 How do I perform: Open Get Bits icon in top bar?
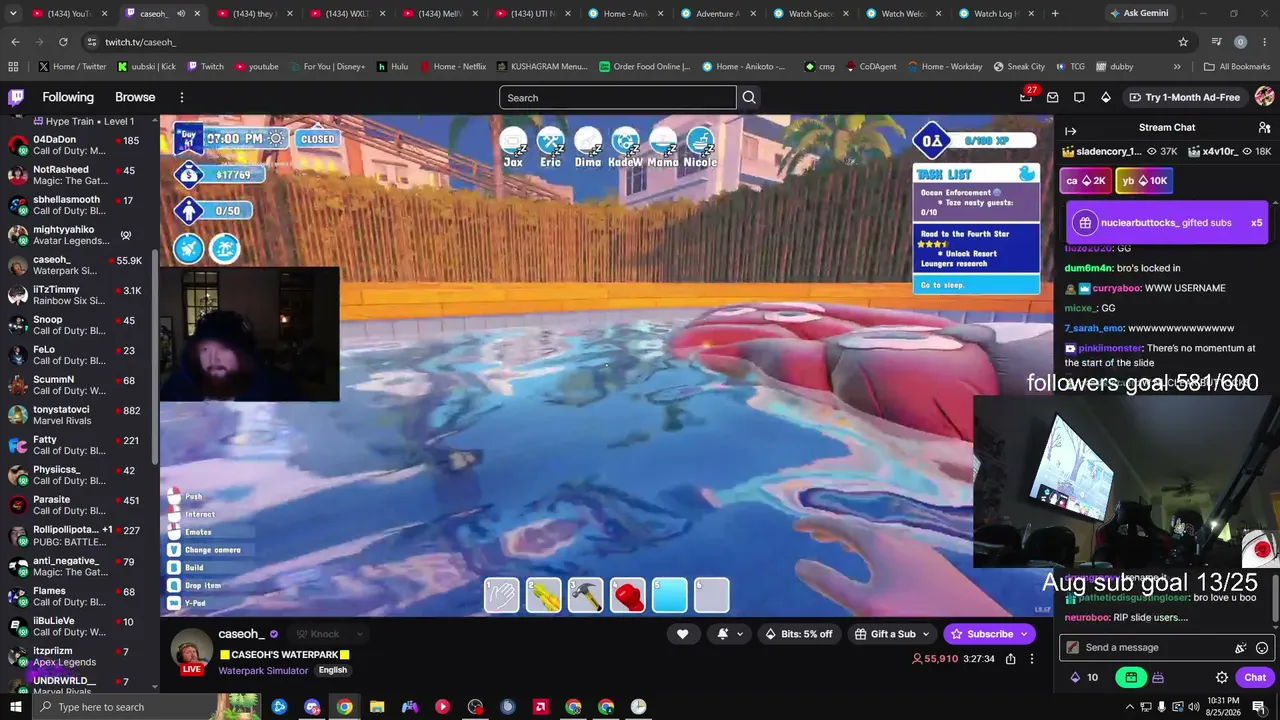(x=1105, y=97)
